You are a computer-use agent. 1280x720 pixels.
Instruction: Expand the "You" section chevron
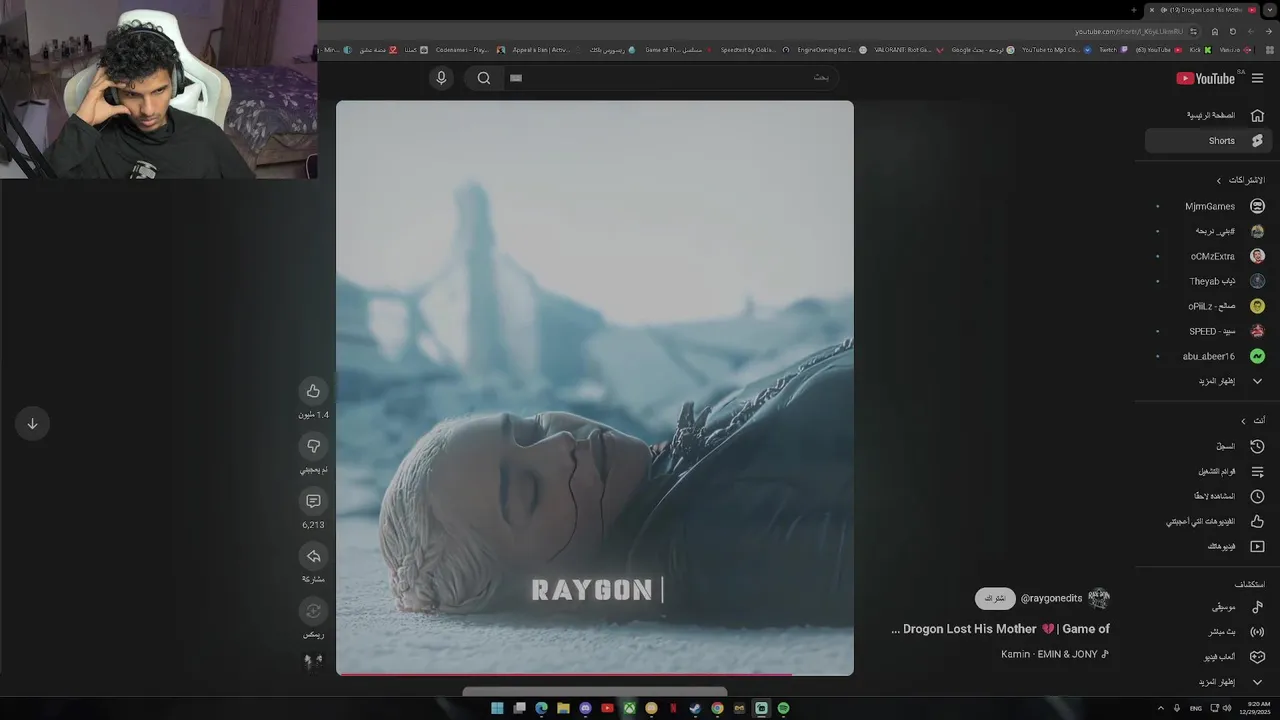[x=1243, y=421]
